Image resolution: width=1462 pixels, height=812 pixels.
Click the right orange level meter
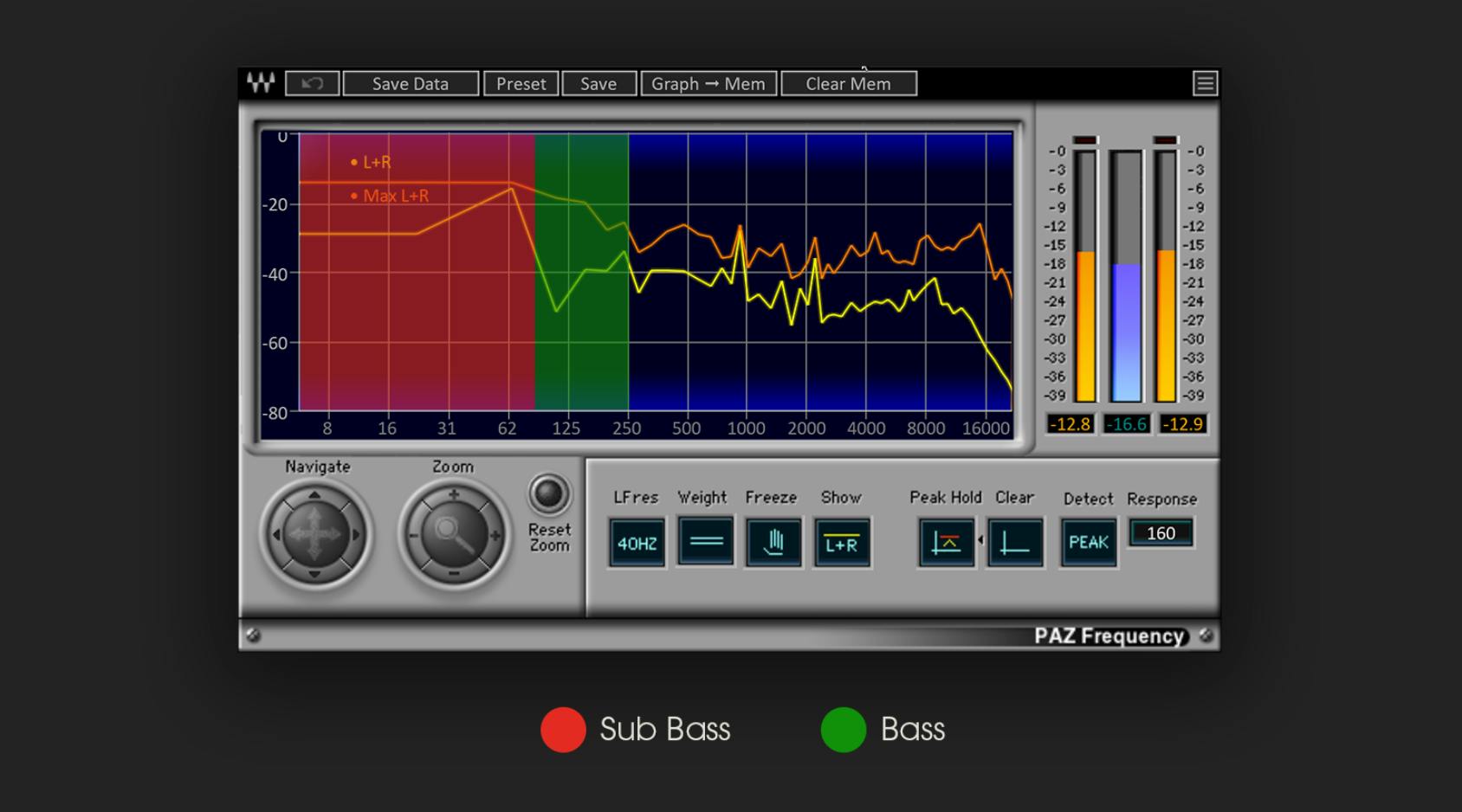point(1166,276)
